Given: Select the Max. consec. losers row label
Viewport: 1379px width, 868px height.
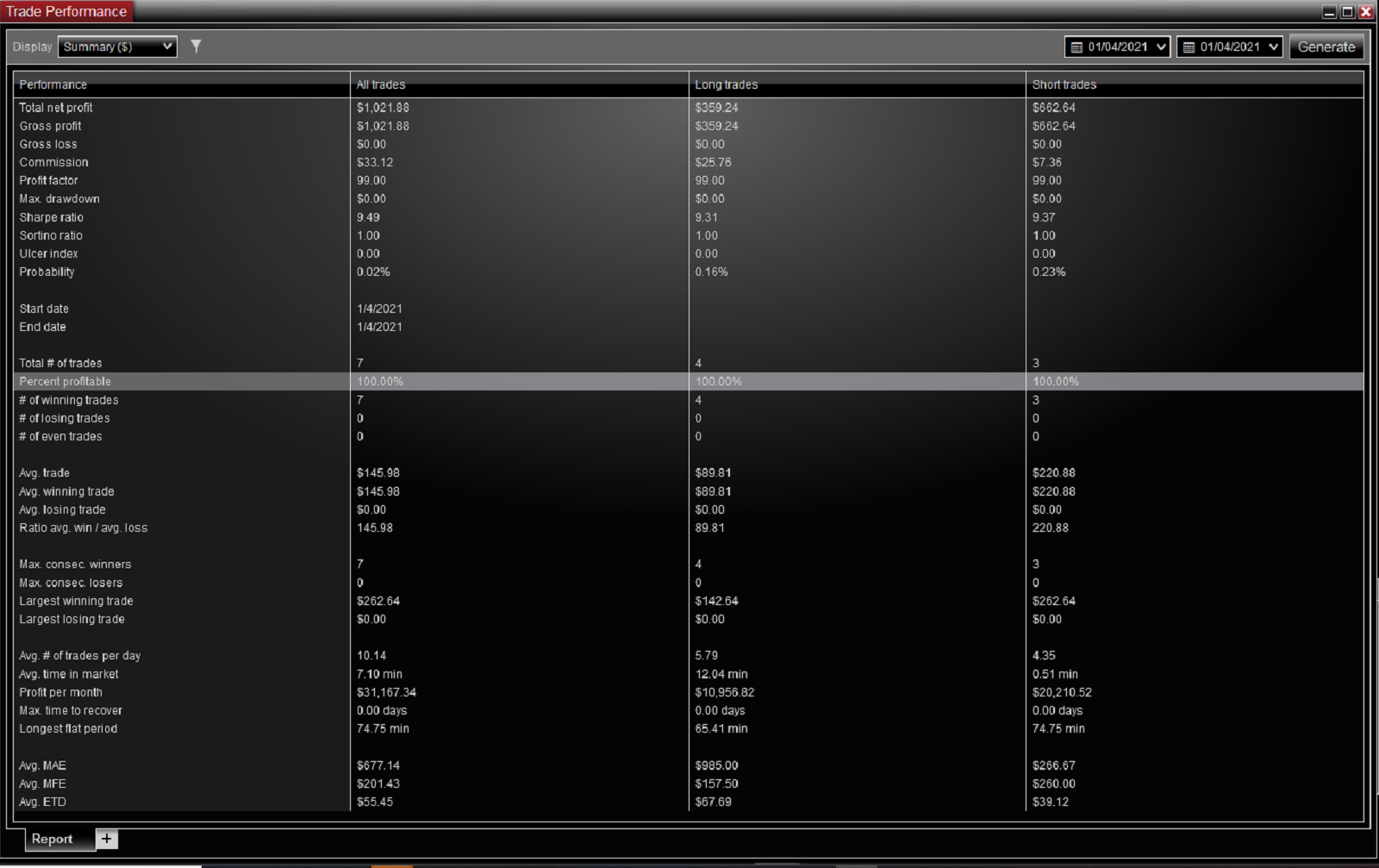Looking at the screenshot, I should 71,583.
